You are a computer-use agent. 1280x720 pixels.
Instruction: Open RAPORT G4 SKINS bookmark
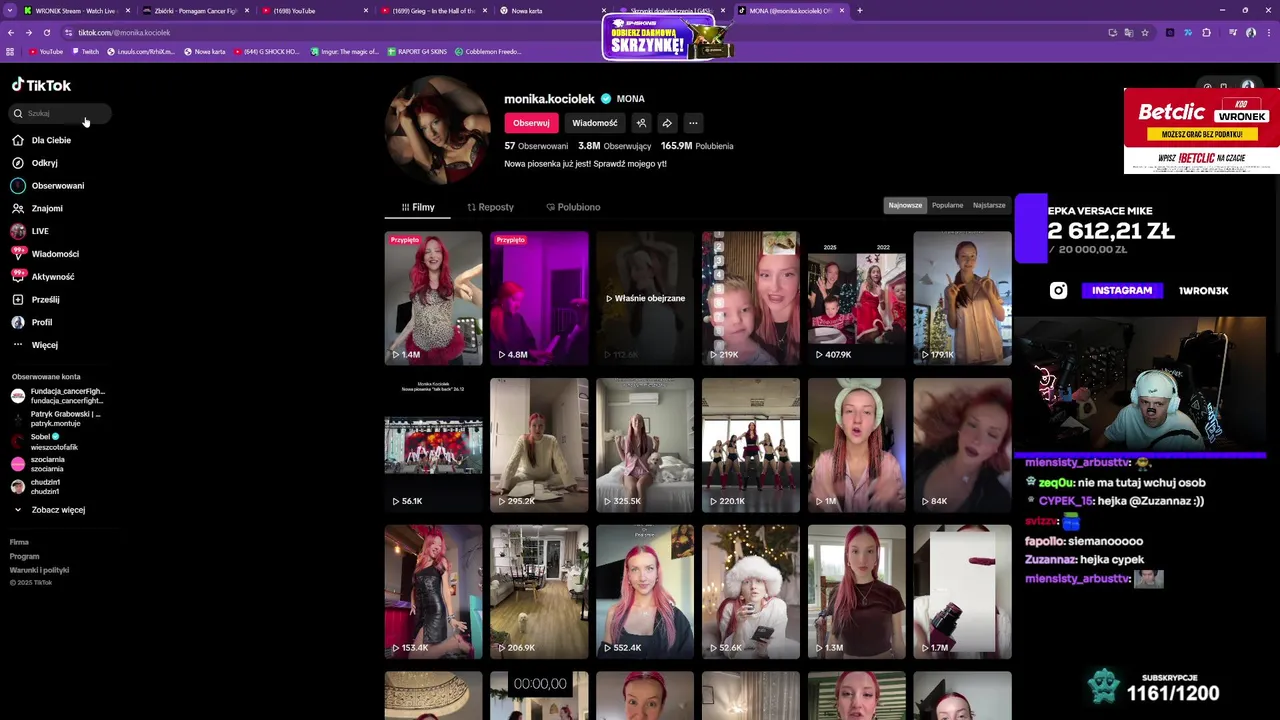[417, 51]
